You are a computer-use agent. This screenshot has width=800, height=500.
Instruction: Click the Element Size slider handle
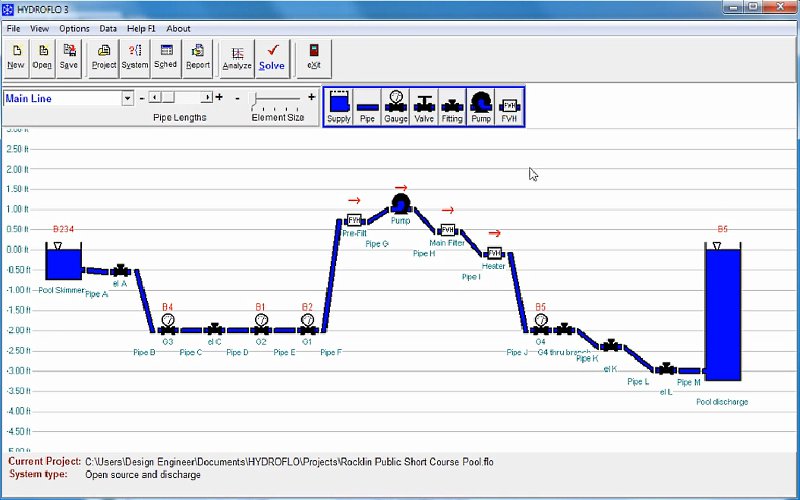(x=254, y=100)
